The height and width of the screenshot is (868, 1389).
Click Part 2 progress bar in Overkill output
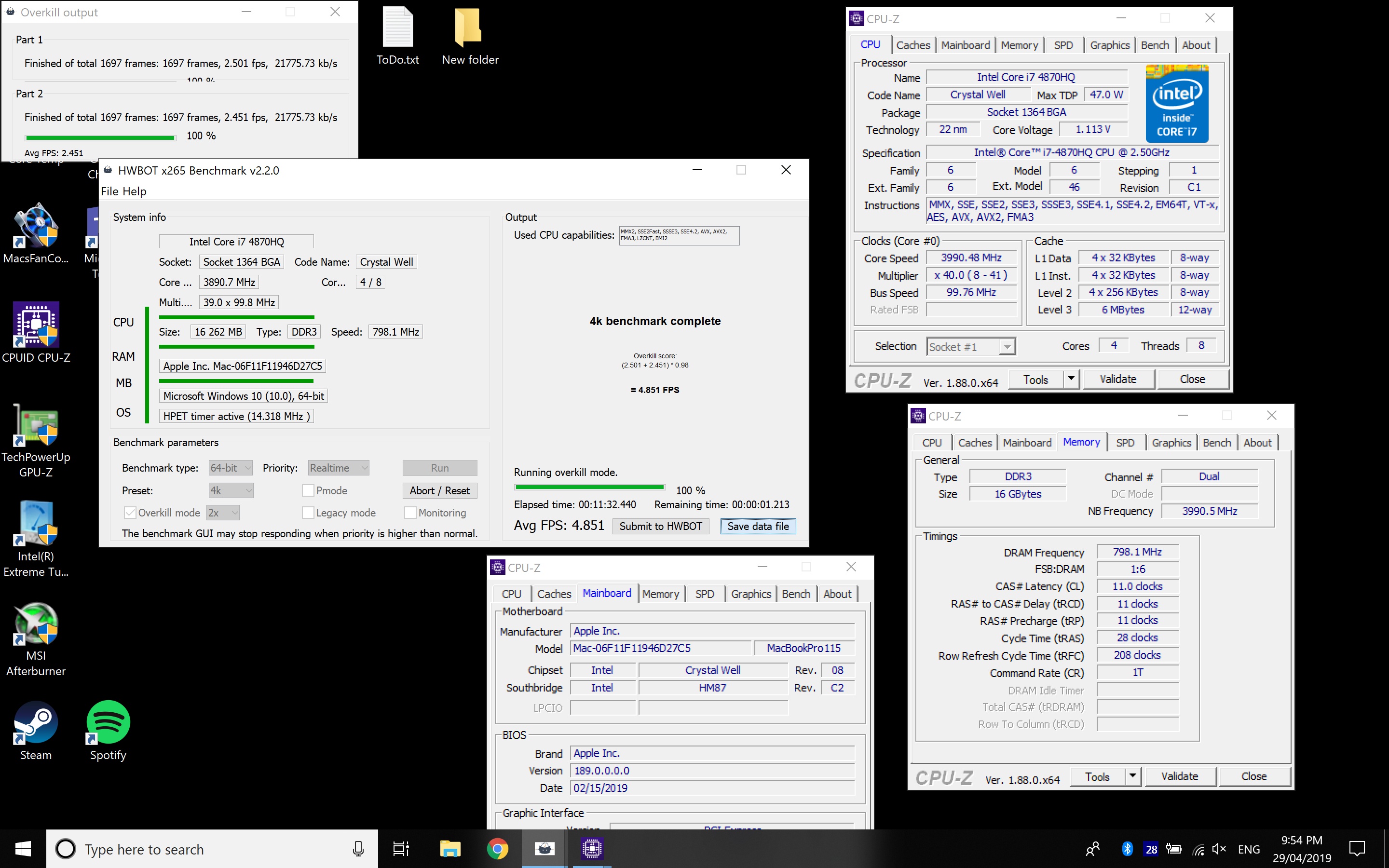(100, 137)
